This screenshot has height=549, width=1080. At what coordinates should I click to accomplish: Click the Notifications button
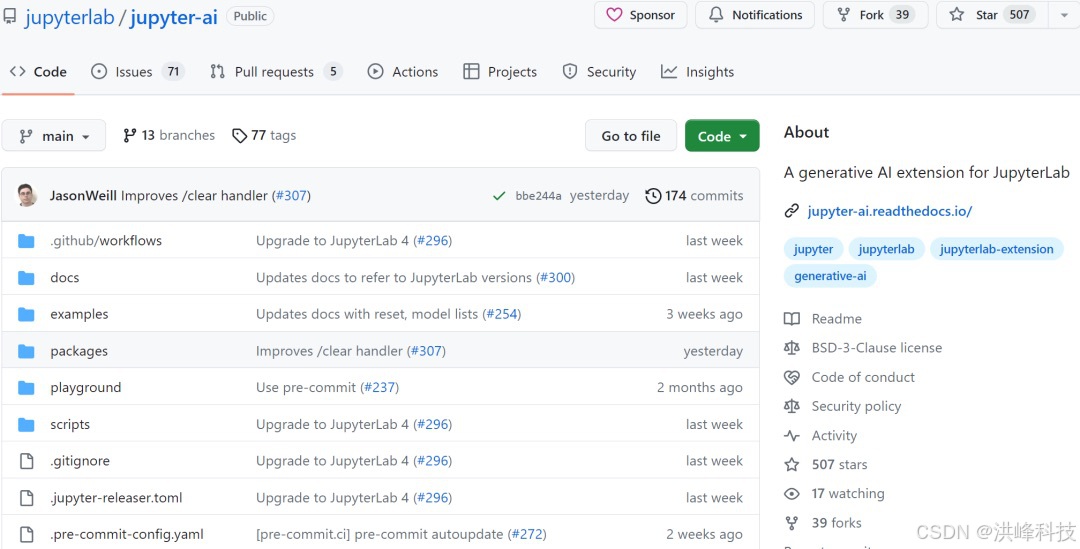(x=755, y=15)
